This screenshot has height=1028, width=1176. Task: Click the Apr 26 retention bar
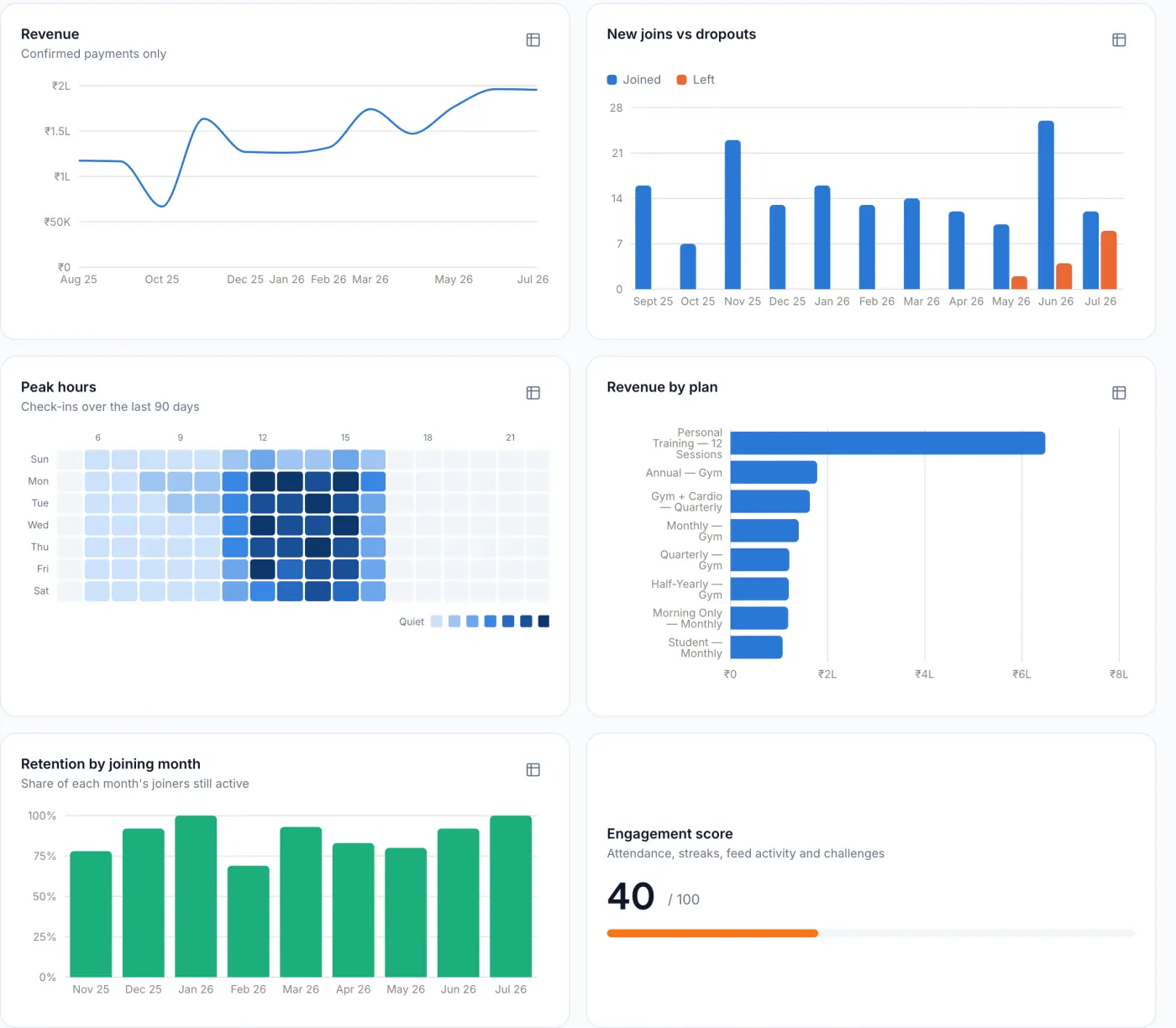354,910
